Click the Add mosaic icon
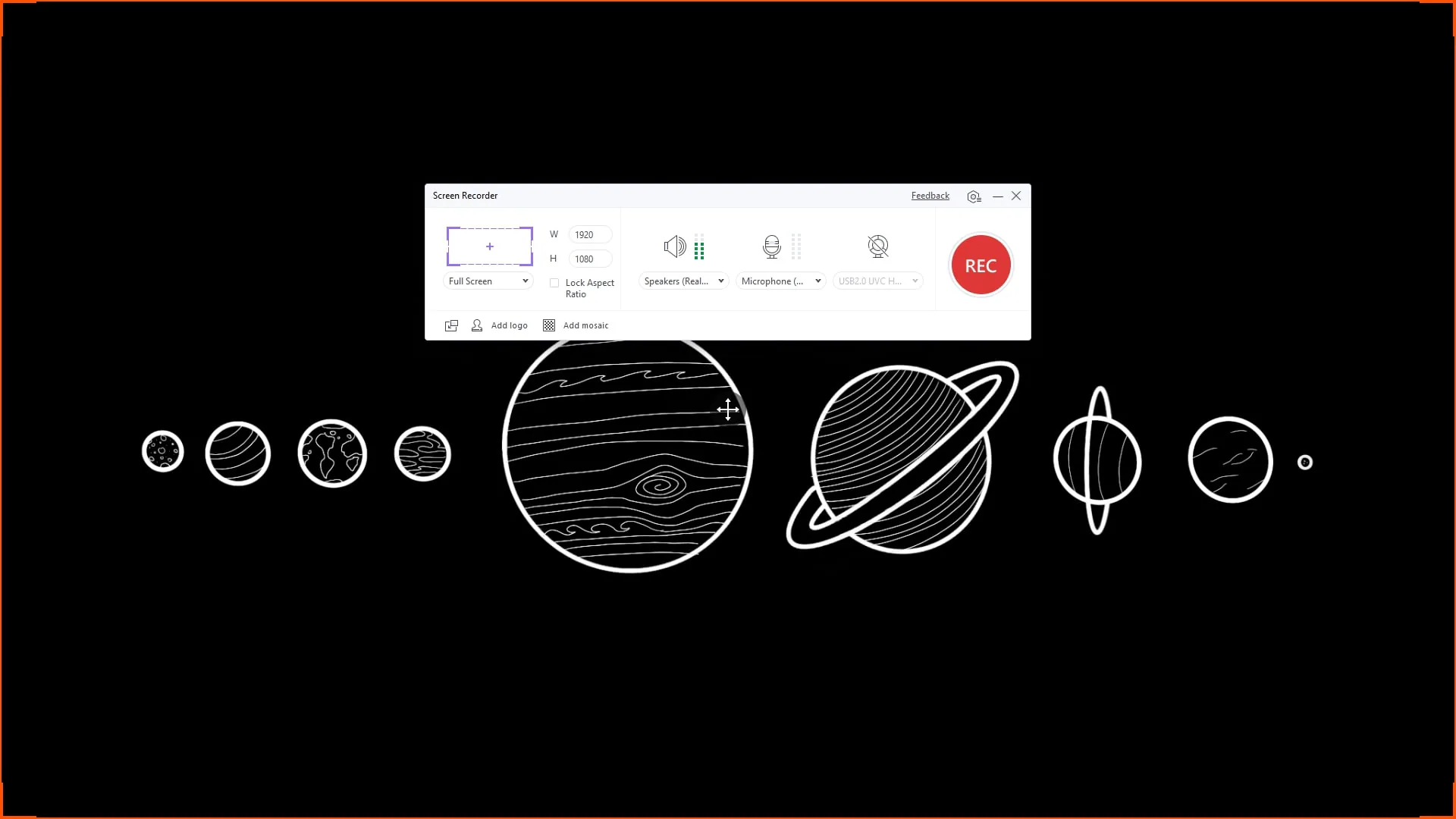Viewport: 1456px width, 819px height. pos(549,324)
